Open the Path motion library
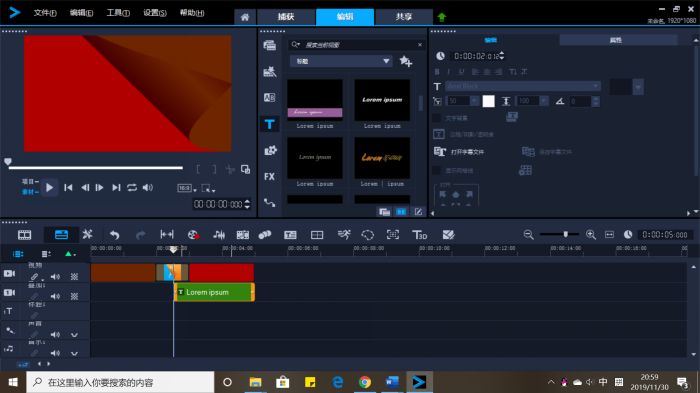The height and width of the screenshot is (393, 700). tap(270, 203)
